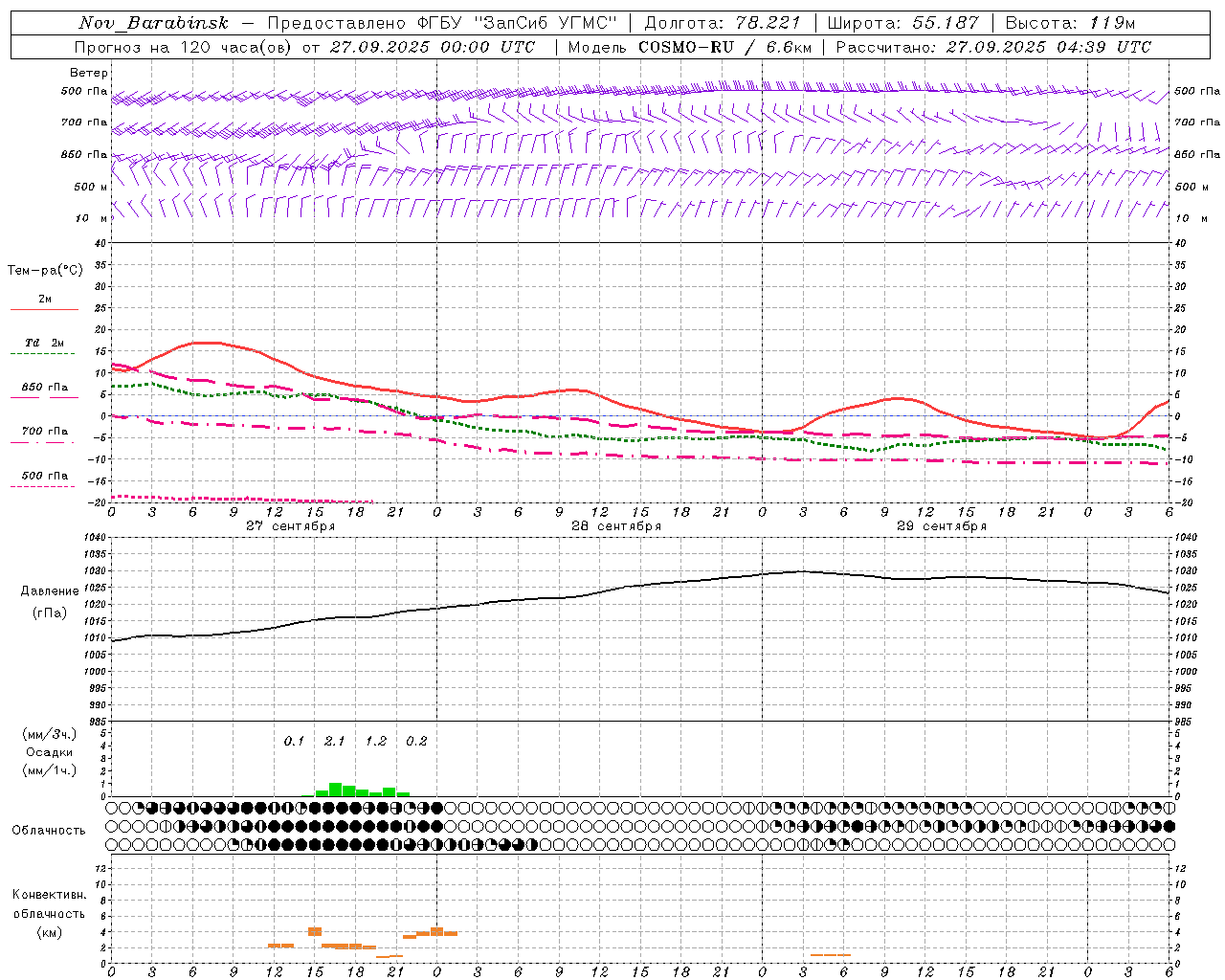Viewport: 1225px width, 980px height.
Task: Select the 0.2 precipitation total value
Action: pyautogui.click(x=416, y=741)
